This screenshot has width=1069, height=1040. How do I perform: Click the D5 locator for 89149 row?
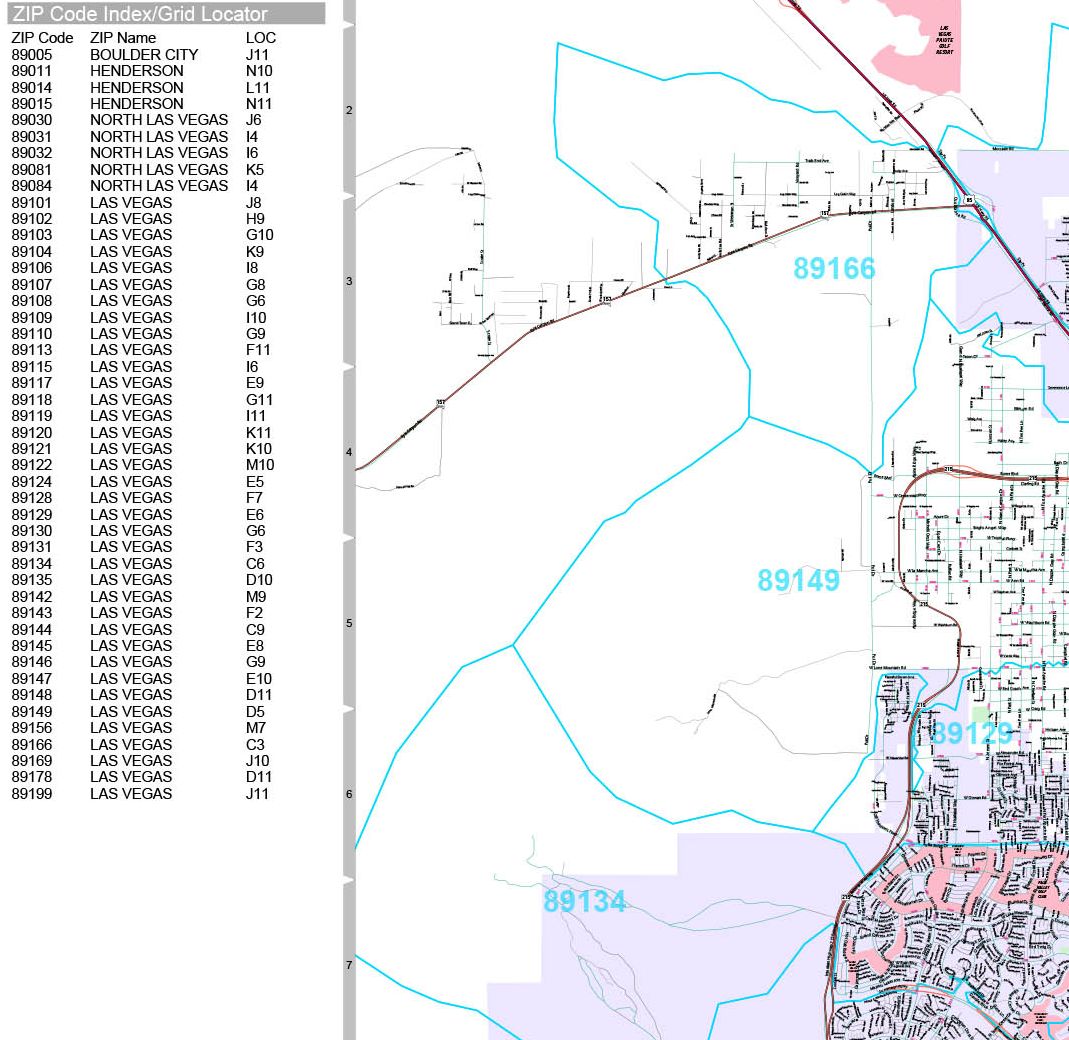coord(256,712)
